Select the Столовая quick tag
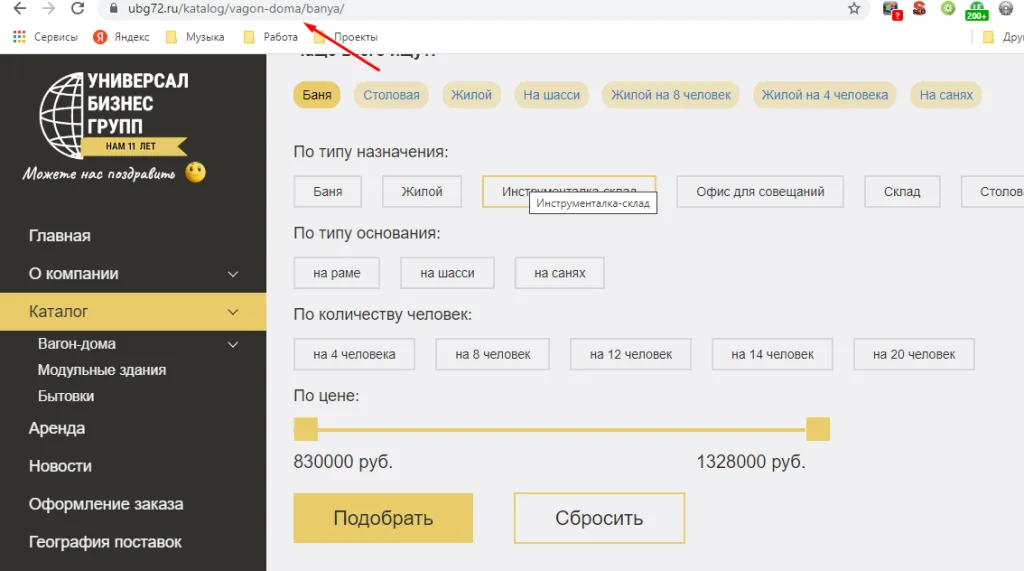This screenshot has height=571, width=1024. [x=391, y=95]
